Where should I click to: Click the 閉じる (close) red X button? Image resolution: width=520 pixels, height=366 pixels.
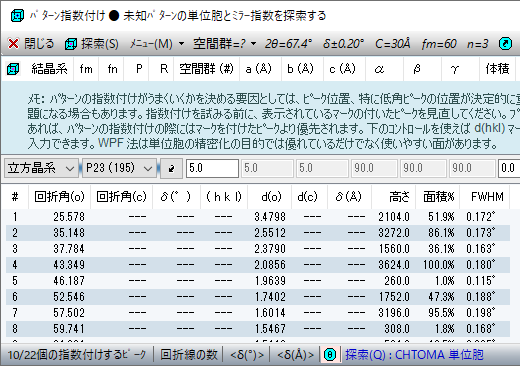31,44
